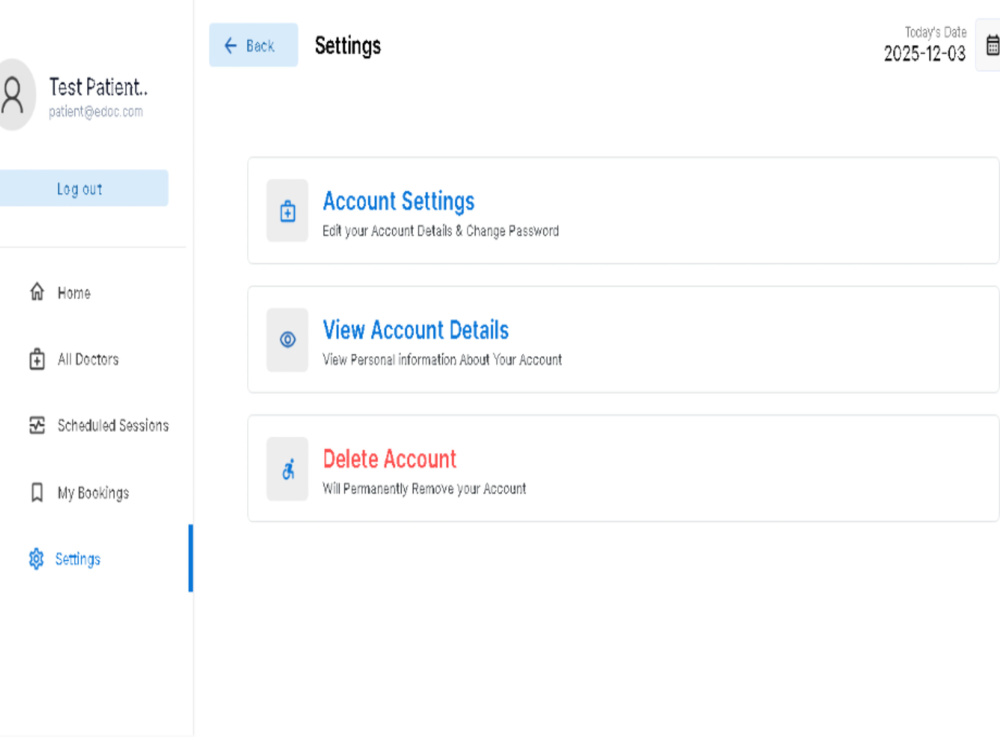Click the Account Settings card icon
Screen dimensions: 1000x750
[x=288, y=210]
